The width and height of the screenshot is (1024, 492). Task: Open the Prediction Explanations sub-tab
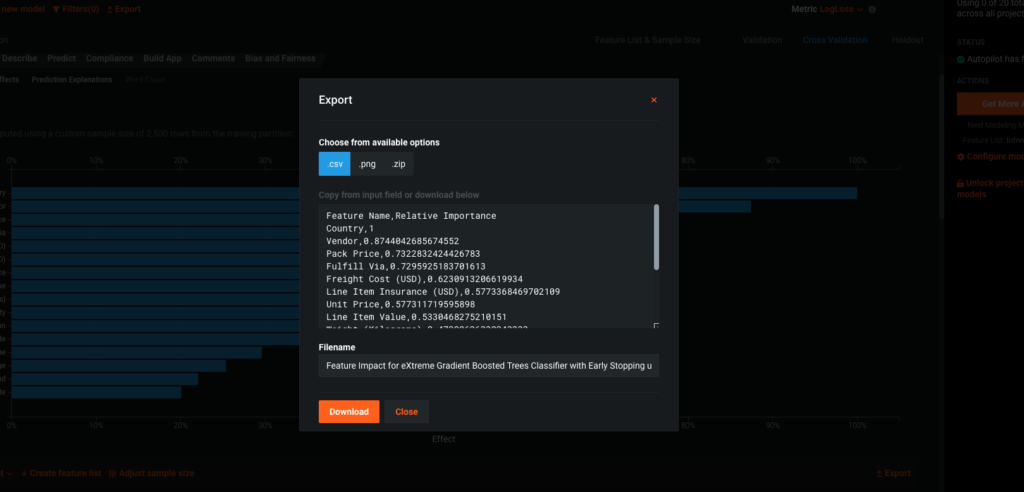[x=72, y=80]
